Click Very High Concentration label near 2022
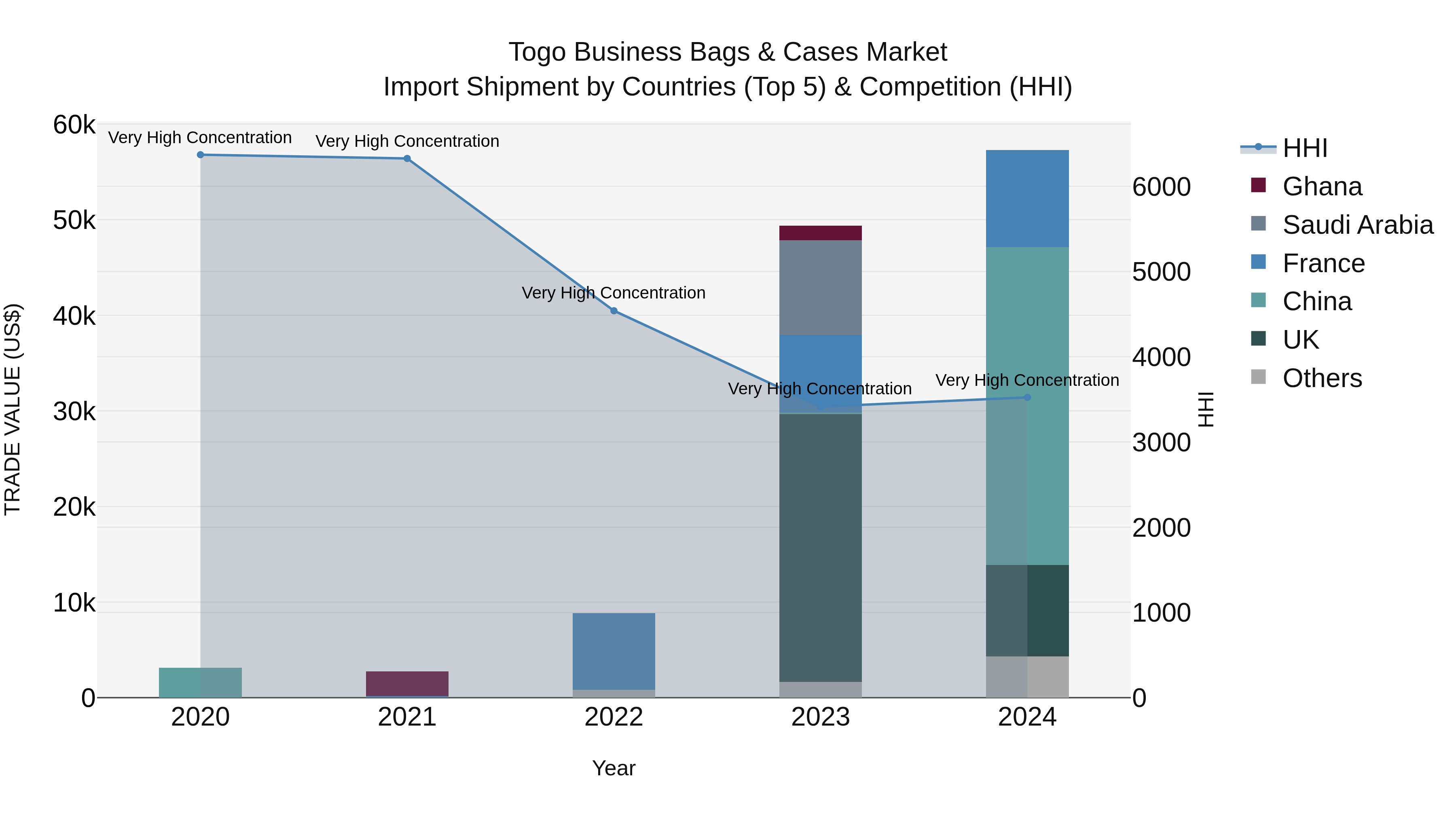Image resolution: width=1456 pixels, height=819 pixels. click(614, 293)
